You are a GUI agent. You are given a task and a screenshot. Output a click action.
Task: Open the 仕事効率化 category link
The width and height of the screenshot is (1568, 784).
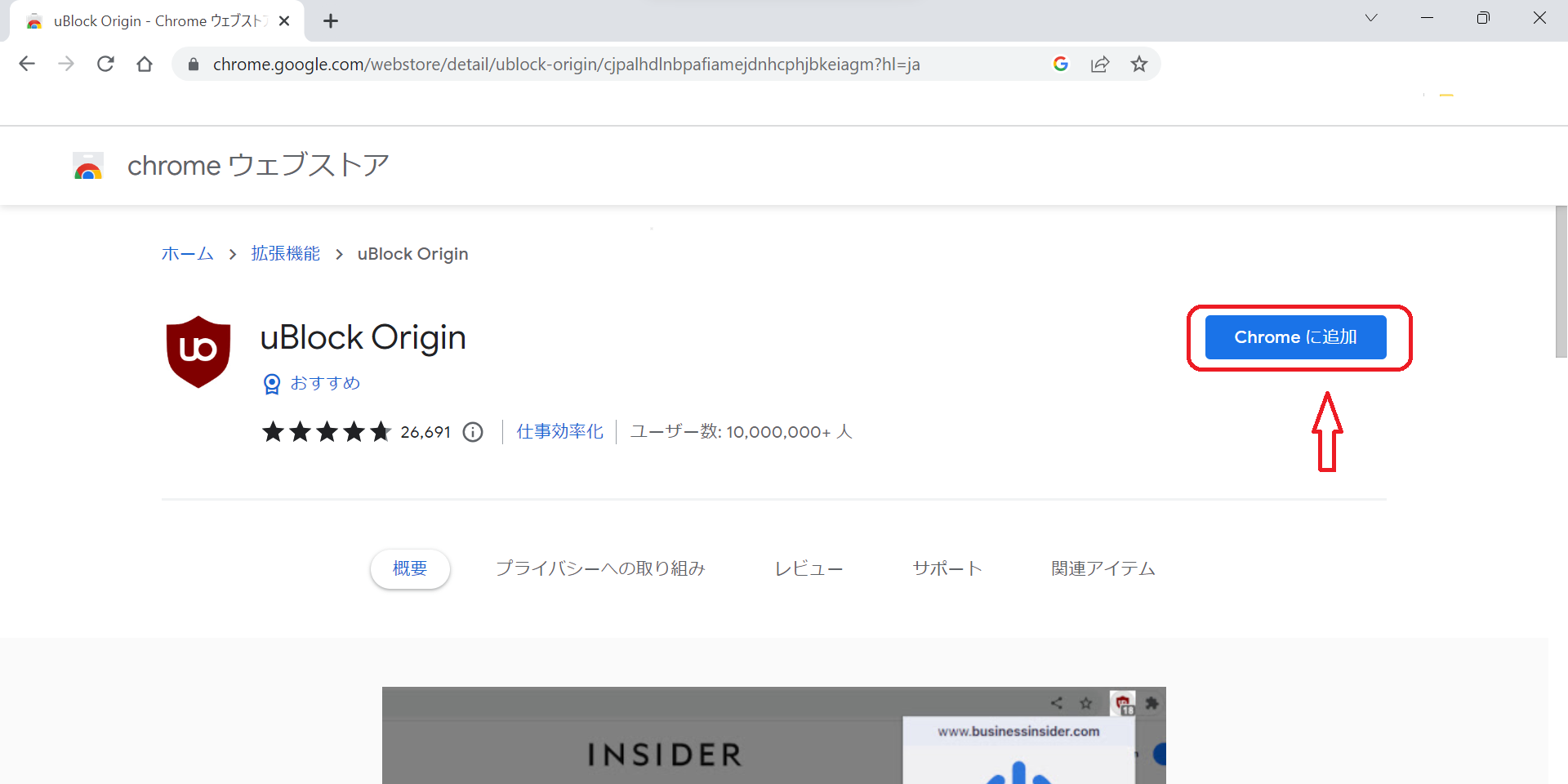tap(559, 431)
